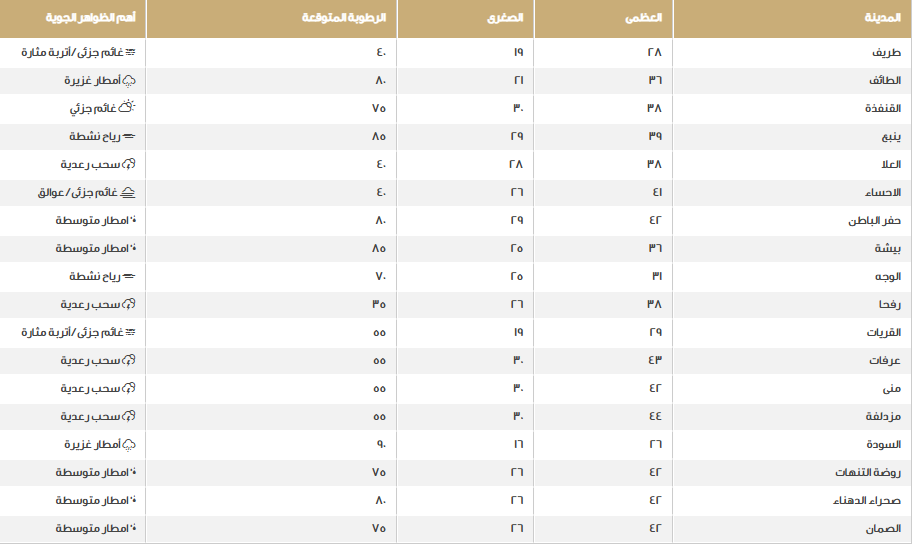Click the maximum temperature in منى row

click(656, 388)
